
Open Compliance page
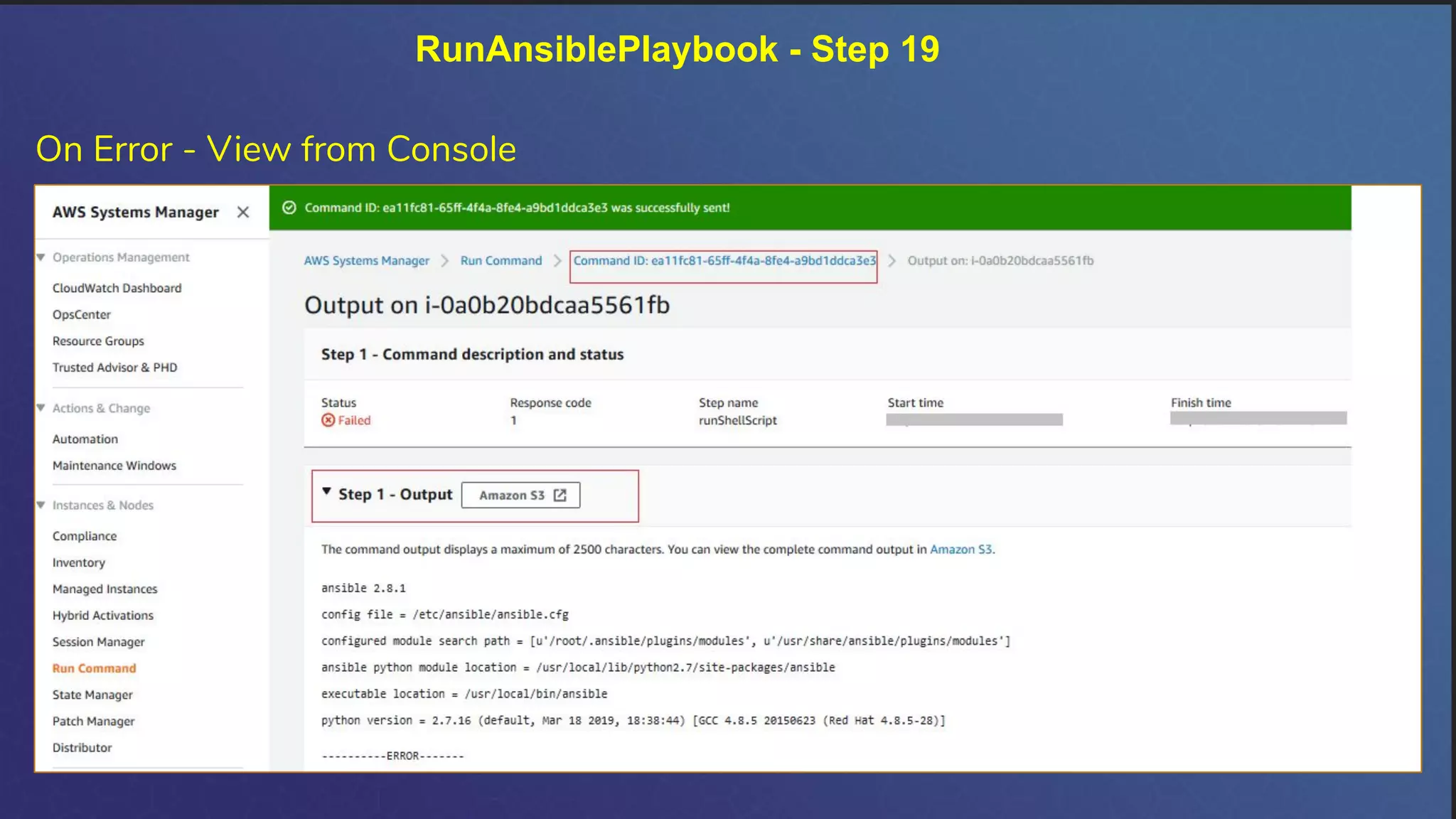pos(85,536)
